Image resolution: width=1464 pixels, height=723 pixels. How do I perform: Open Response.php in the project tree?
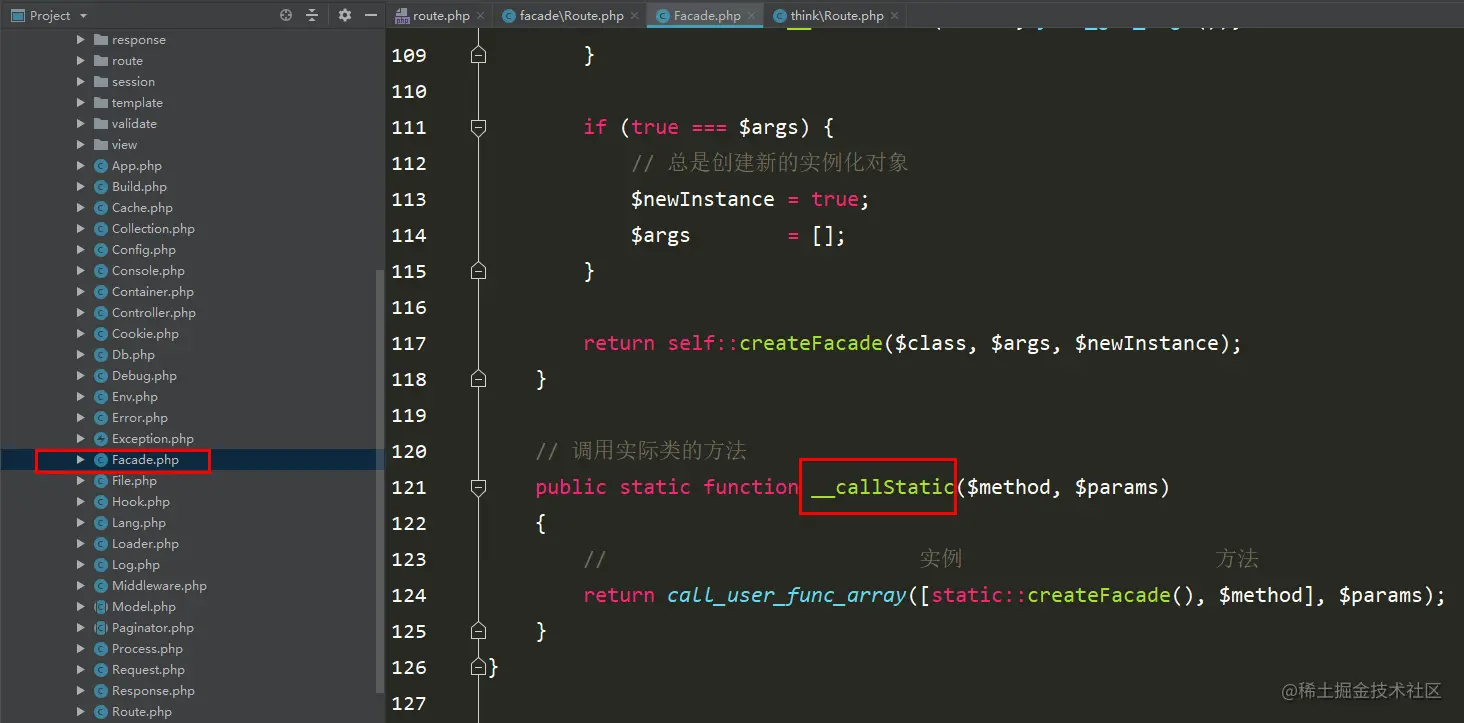tap(153, 691)
